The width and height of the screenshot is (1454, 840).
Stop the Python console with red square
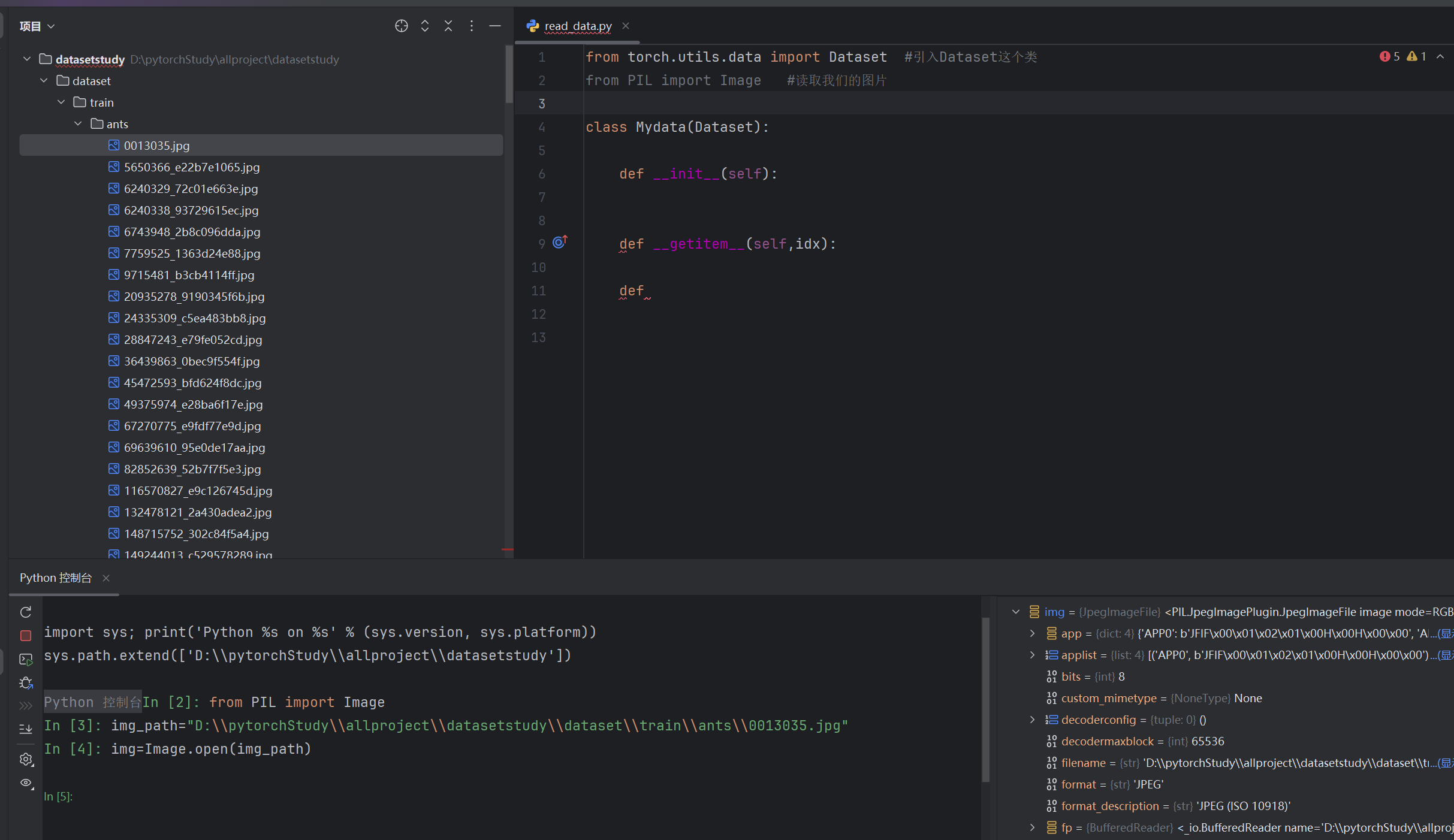click(26, 635)
